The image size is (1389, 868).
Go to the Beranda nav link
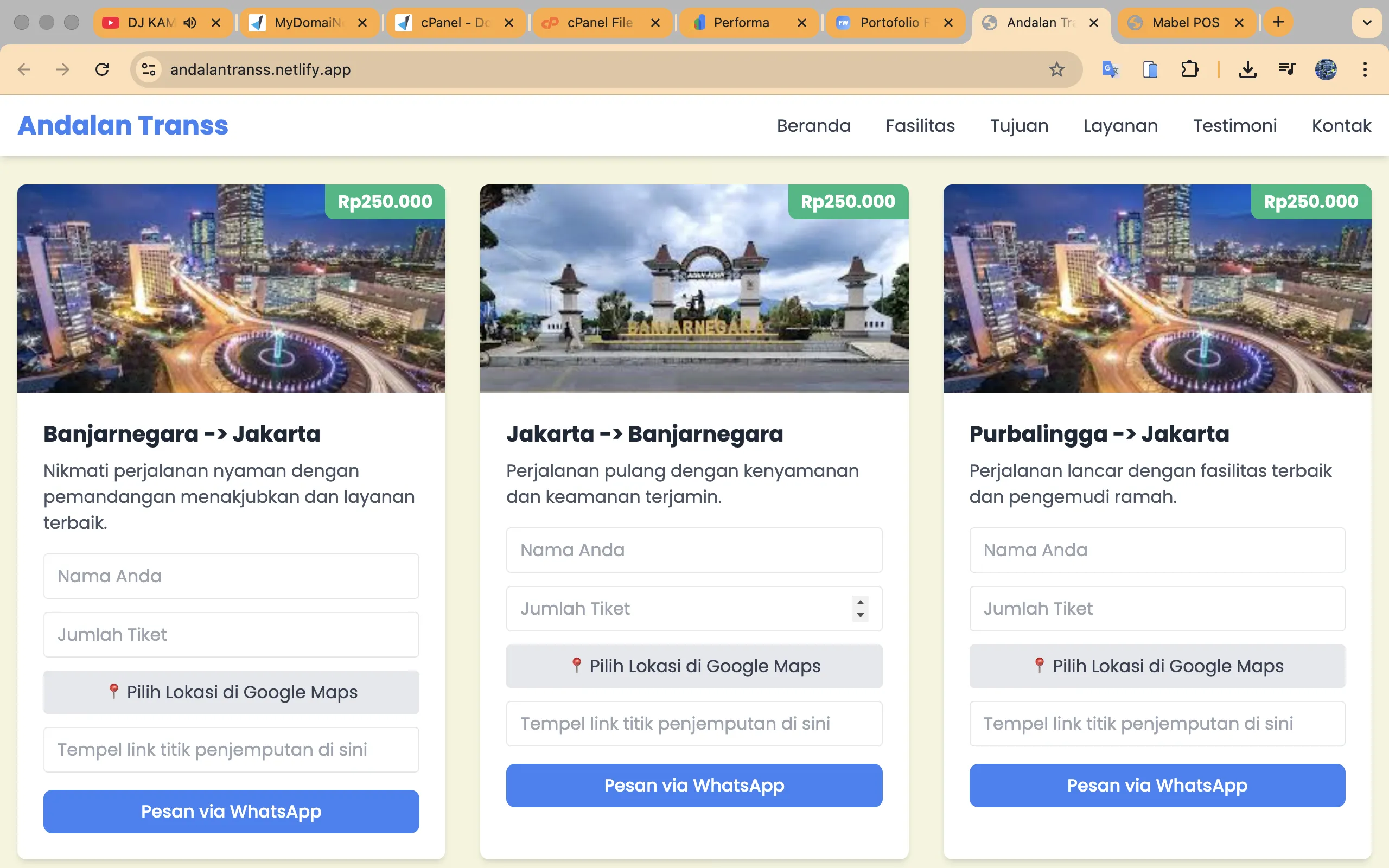point(813,126)
